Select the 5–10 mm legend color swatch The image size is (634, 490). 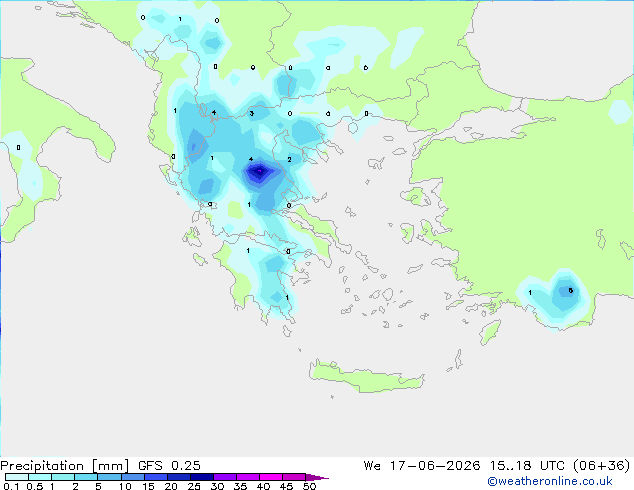pyautogui.click(x=109, y=477)
